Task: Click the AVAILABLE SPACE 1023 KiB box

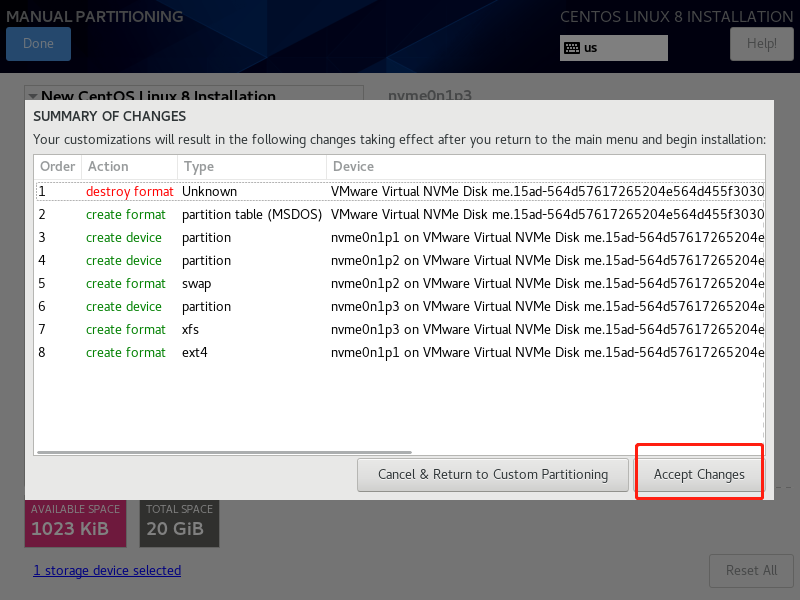Action: (76, 523)
